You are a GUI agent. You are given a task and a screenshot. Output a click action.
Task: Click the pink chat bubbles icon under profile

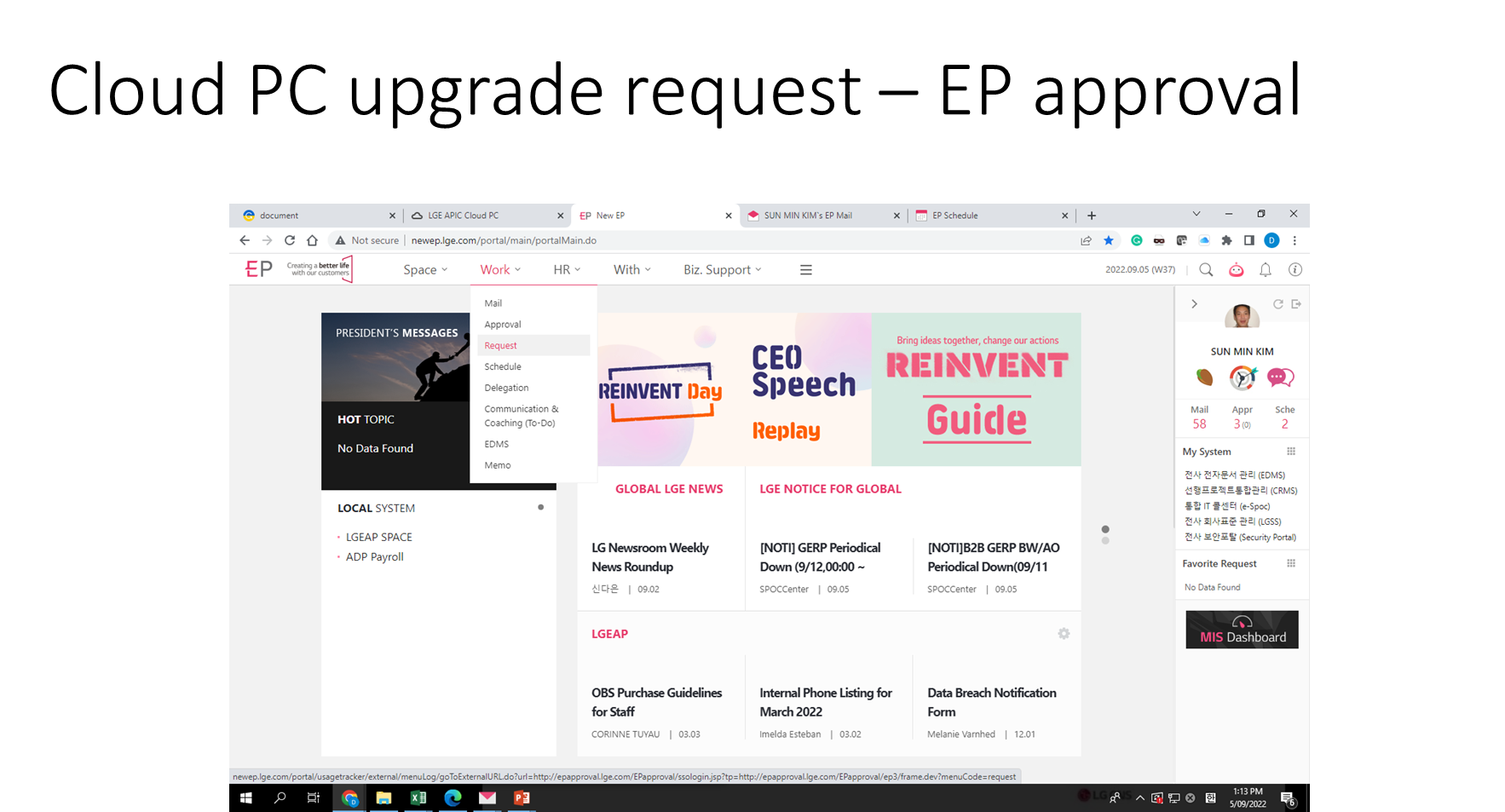click(x=1280, y=377)
